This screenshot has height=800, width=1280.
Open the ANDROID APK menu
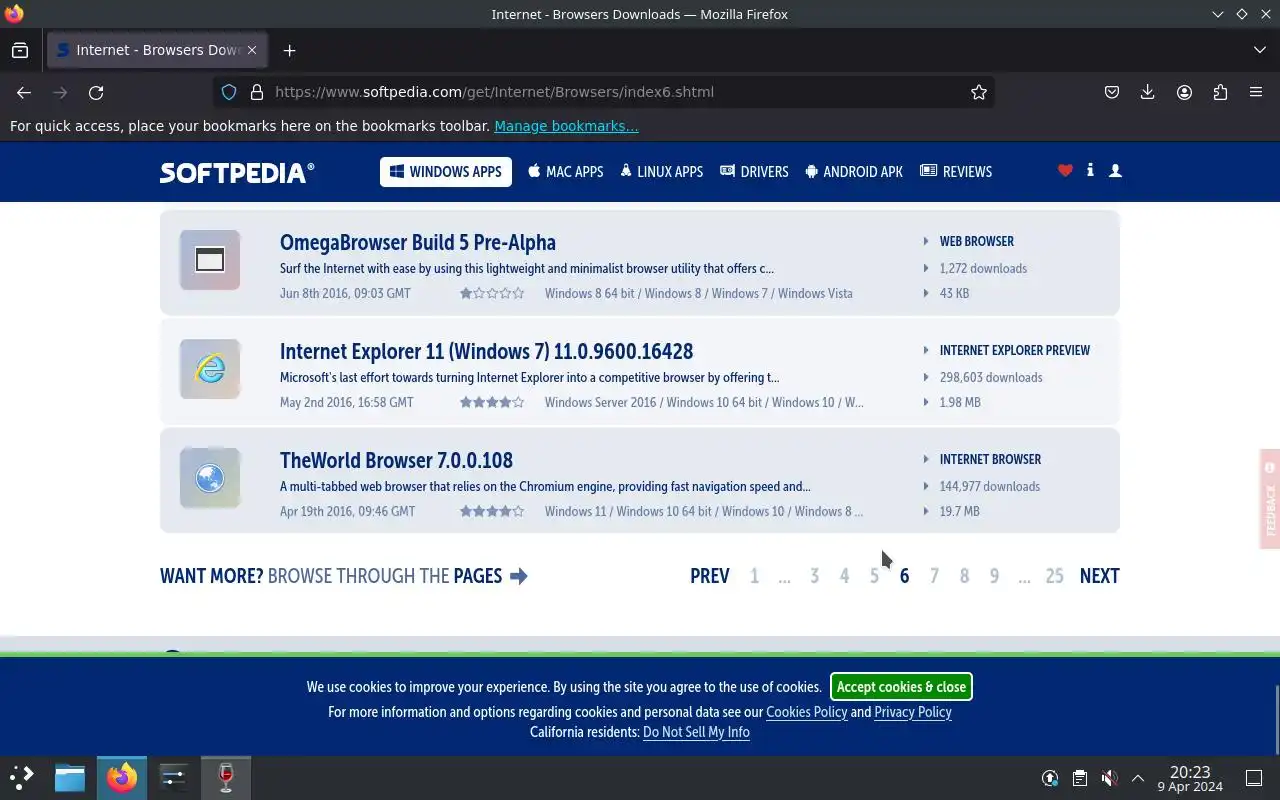[854, 172]
